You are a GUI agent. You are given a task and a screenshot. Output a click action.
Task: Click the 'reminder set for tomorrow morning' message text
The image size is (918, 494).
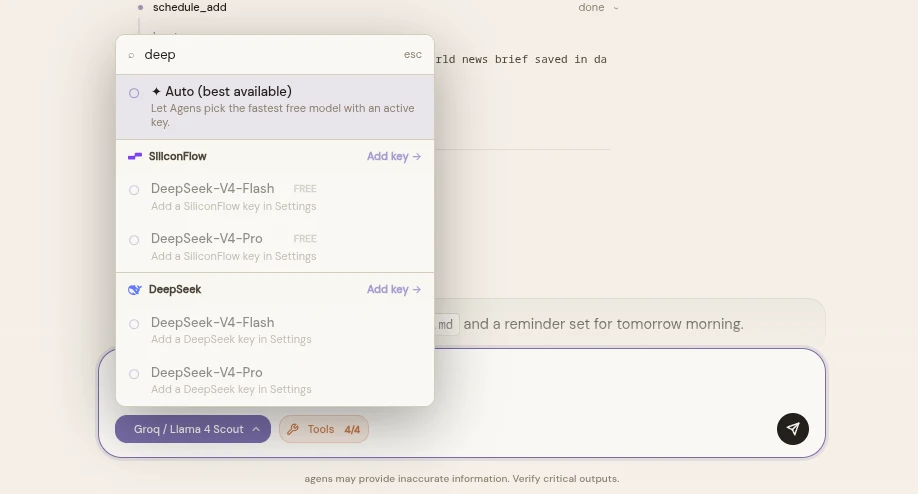(x=604, y=324)
